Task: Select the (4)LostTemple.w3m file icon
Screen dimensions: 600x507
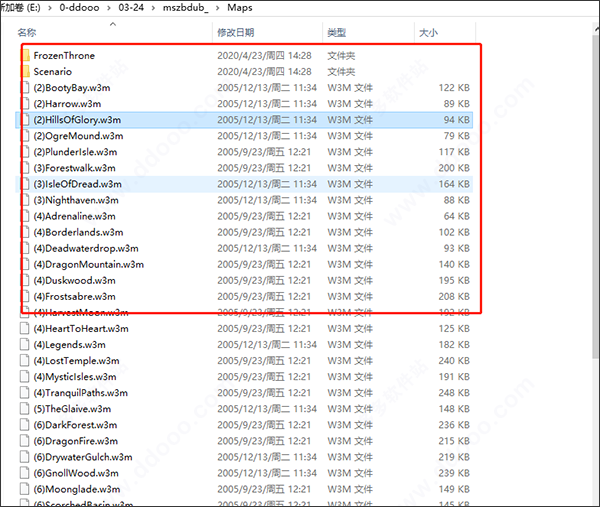Action: pos(25,361)
